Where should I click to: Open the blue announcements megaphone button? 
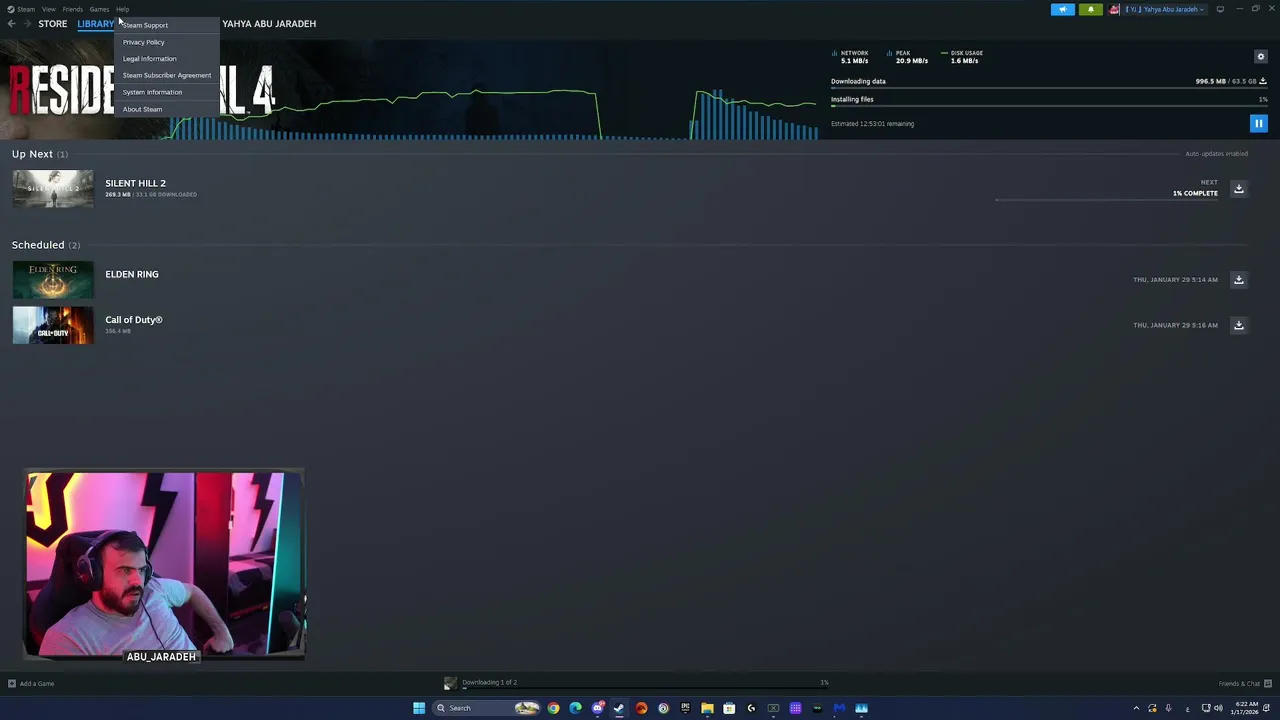(x=1062, y=9)
